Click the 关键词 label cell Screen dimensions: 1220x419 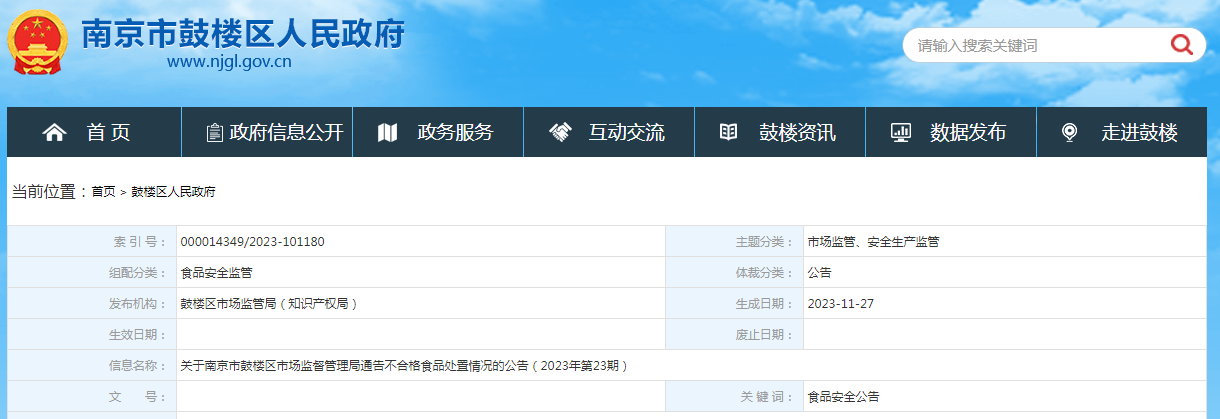click(x=734, y=397)
